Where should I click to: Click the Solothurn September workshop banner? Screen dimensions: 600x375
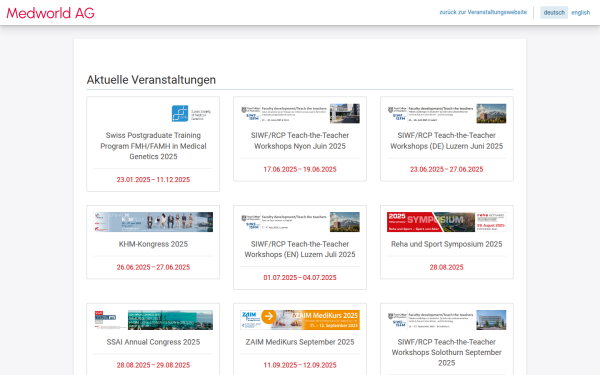click(447, 320)
